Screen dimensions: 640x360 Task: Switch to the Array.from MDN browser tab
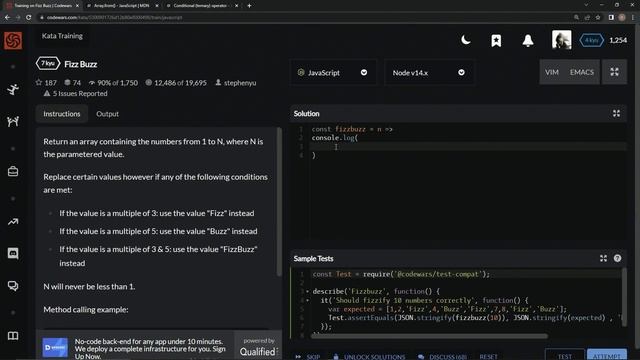[121, 6]
